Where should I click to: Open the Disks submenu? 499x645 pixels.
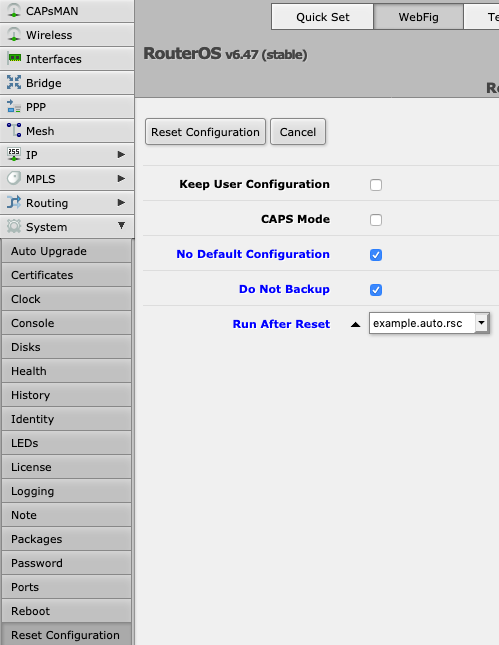coord(66,347)
